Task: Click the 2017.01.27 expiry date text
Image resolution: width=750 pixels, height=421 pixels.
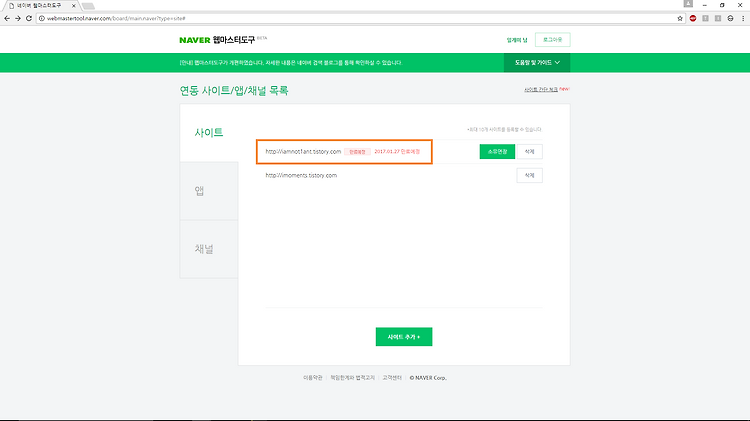Action: click(x=397, y=152)
